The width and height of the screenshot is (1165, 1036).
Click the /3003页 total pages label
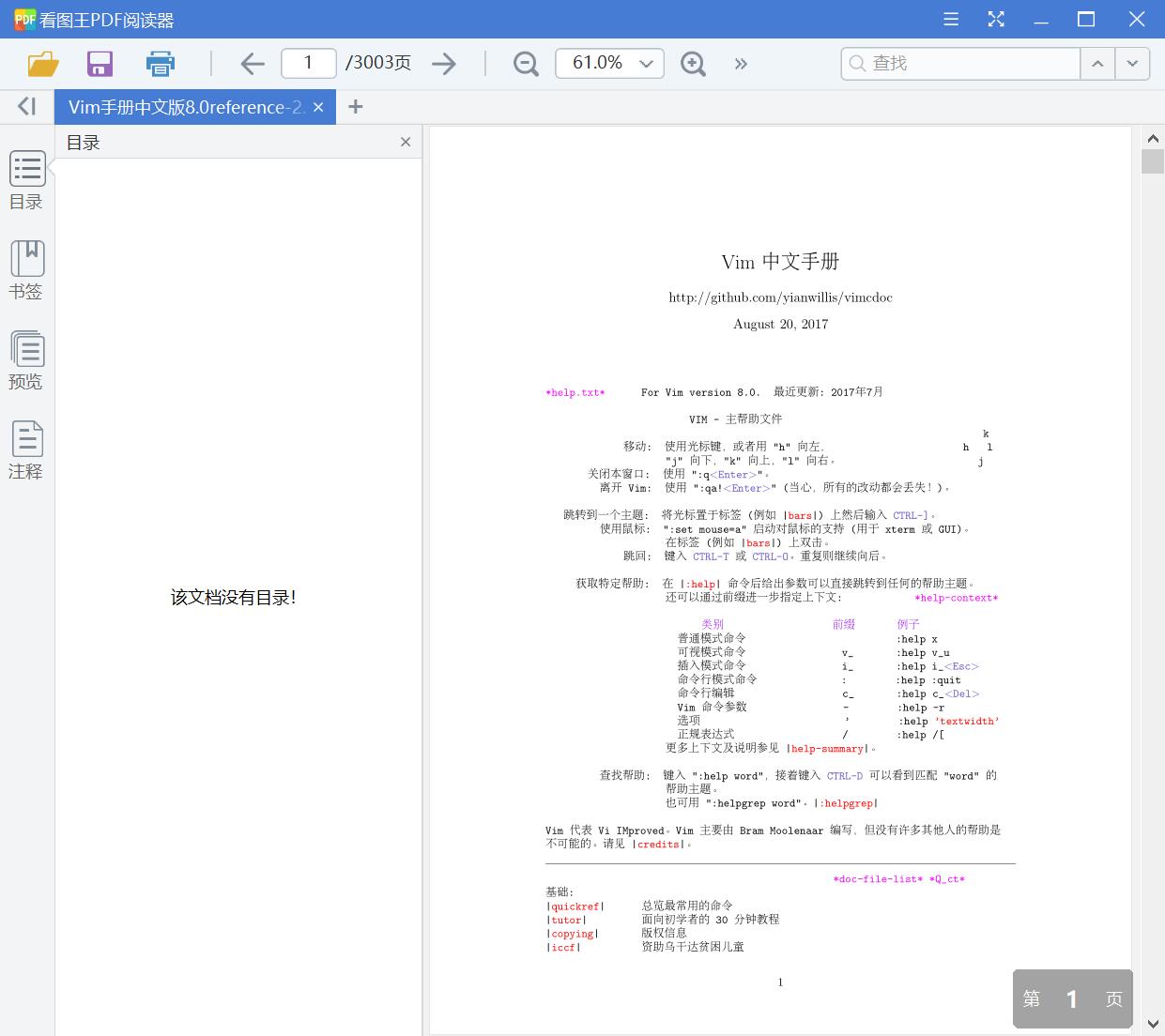click(x=378, y=63)
